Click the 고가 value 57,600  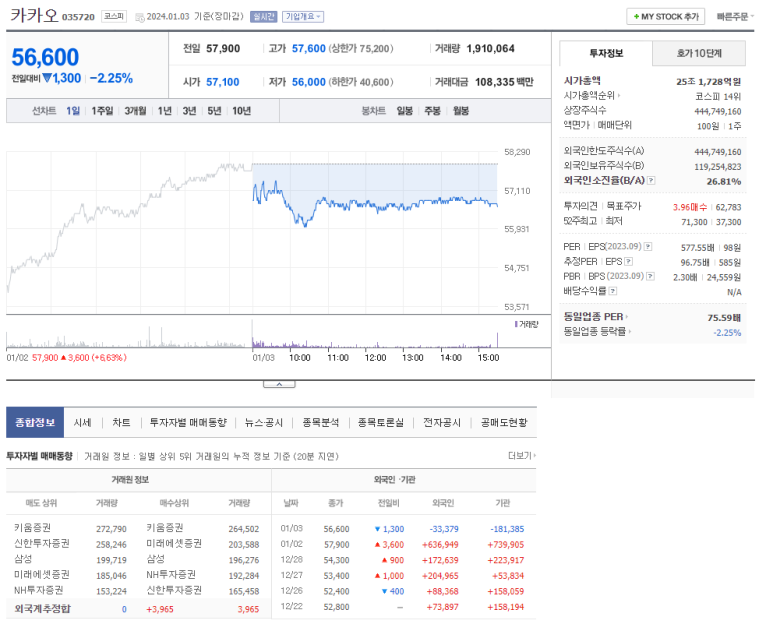309,48
